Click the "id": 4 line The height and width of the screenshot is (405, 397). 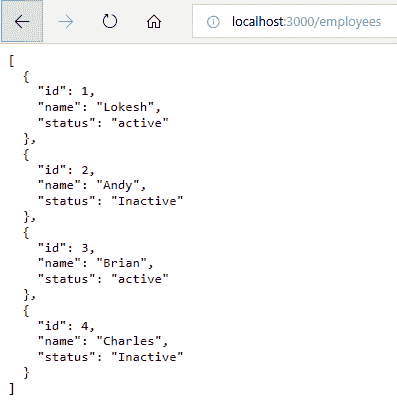click(66, 326)
